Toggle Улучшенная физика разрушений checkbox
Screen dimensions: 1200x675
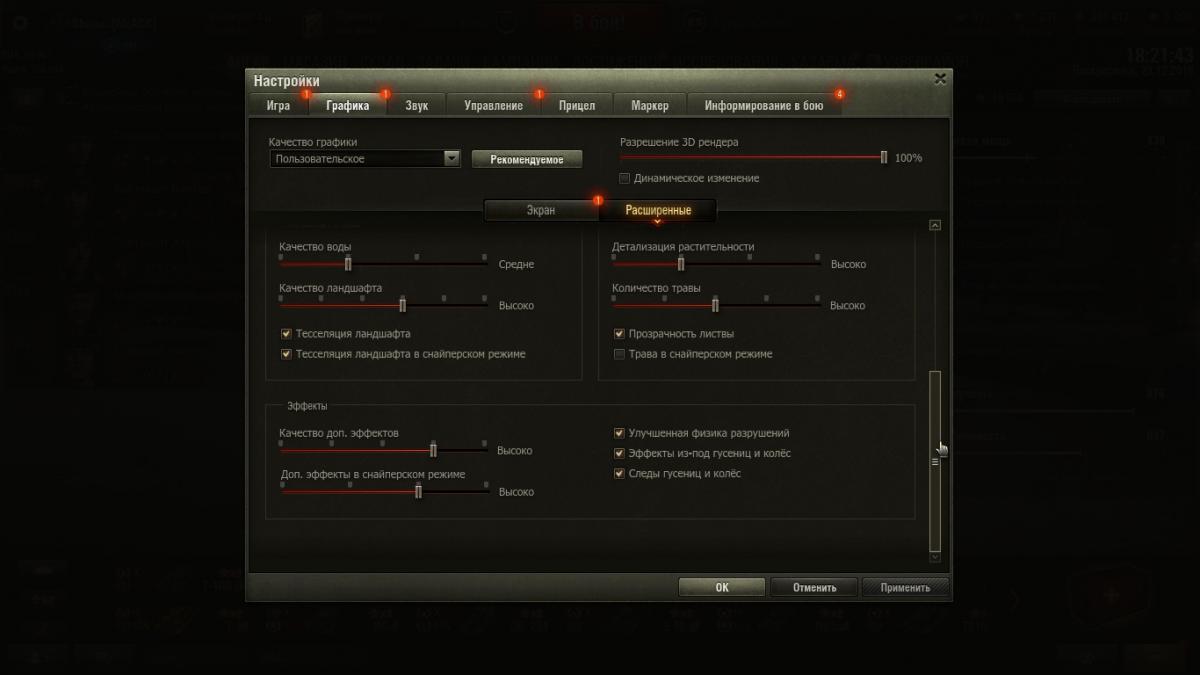620,434
